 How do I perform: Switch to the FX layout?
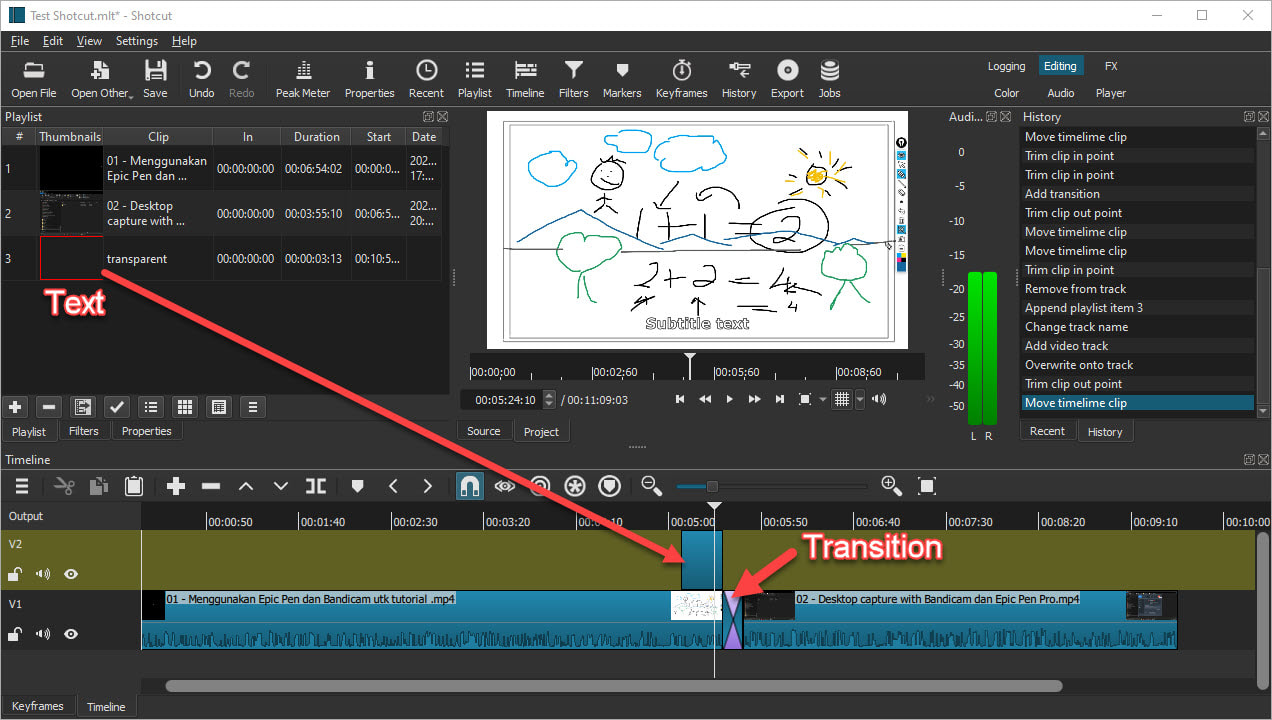[1111, 66]
